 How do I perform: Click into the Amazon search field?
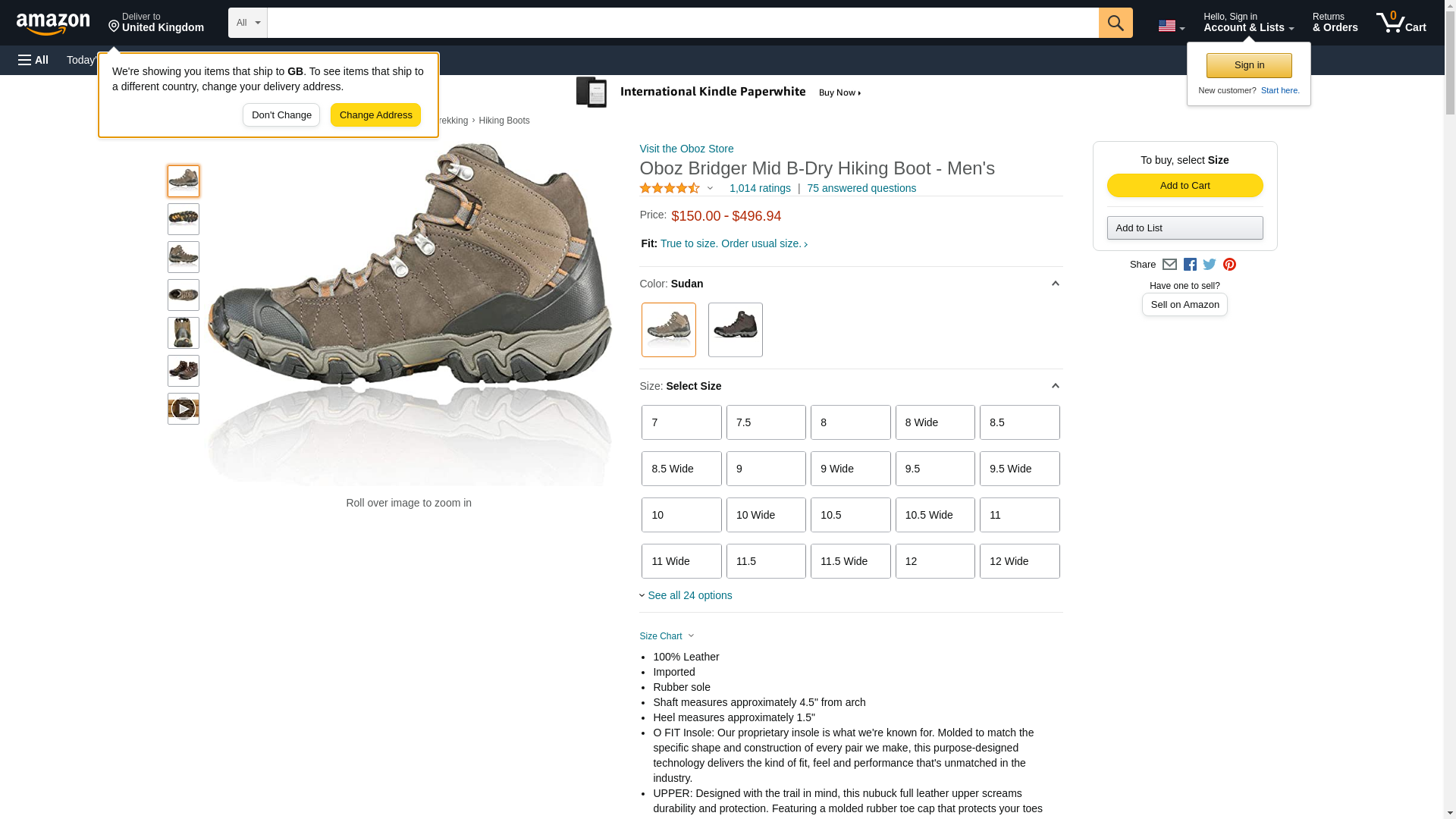(682, 23)
